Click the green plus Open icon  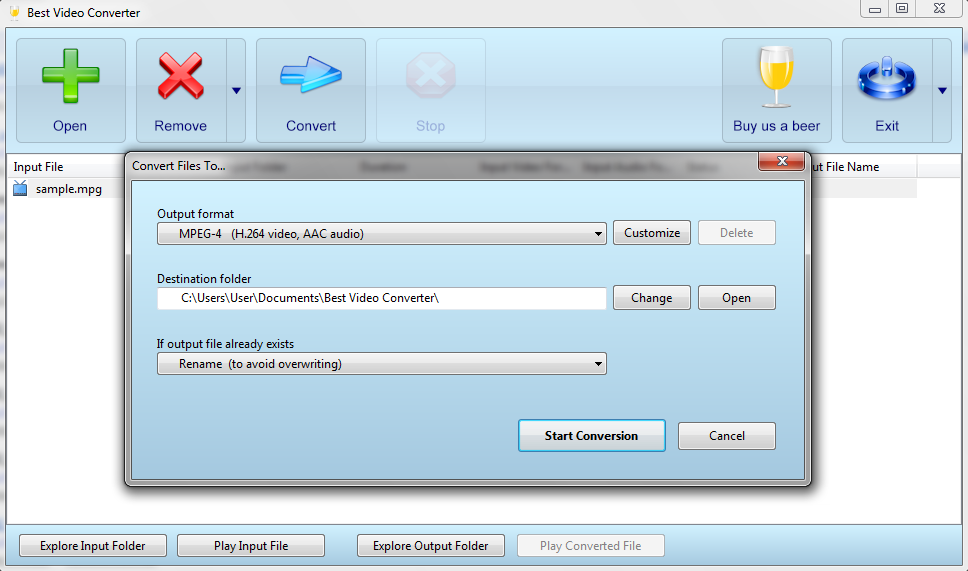point(70,75)
